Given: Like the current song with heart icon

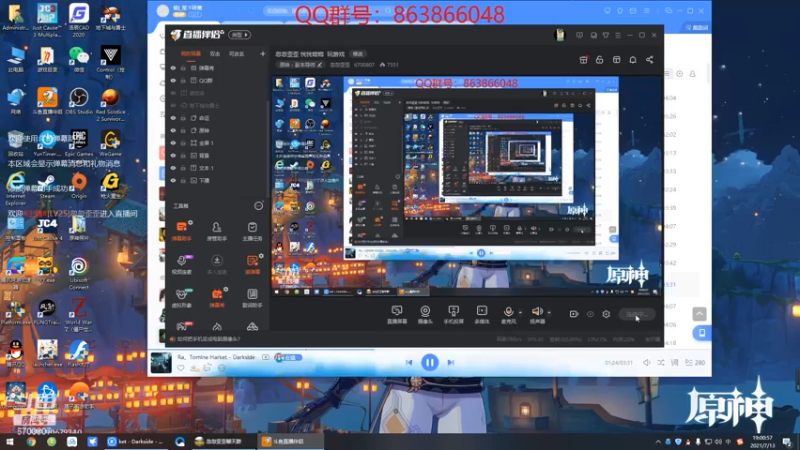Looking at the screenshot, I should pyautogui.click(x=181, y=368).
